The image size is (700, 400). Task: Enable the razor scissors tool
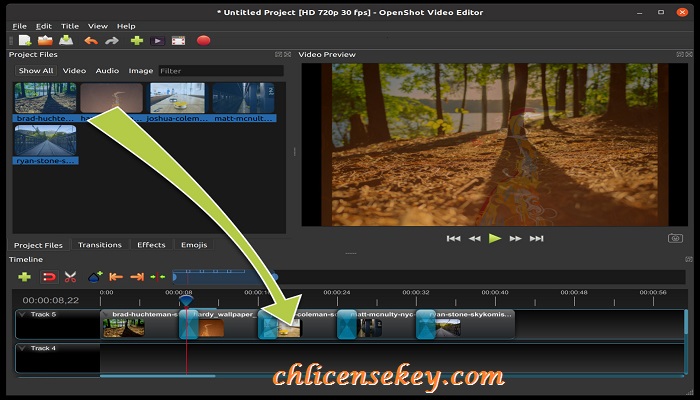tap(70, 277)
